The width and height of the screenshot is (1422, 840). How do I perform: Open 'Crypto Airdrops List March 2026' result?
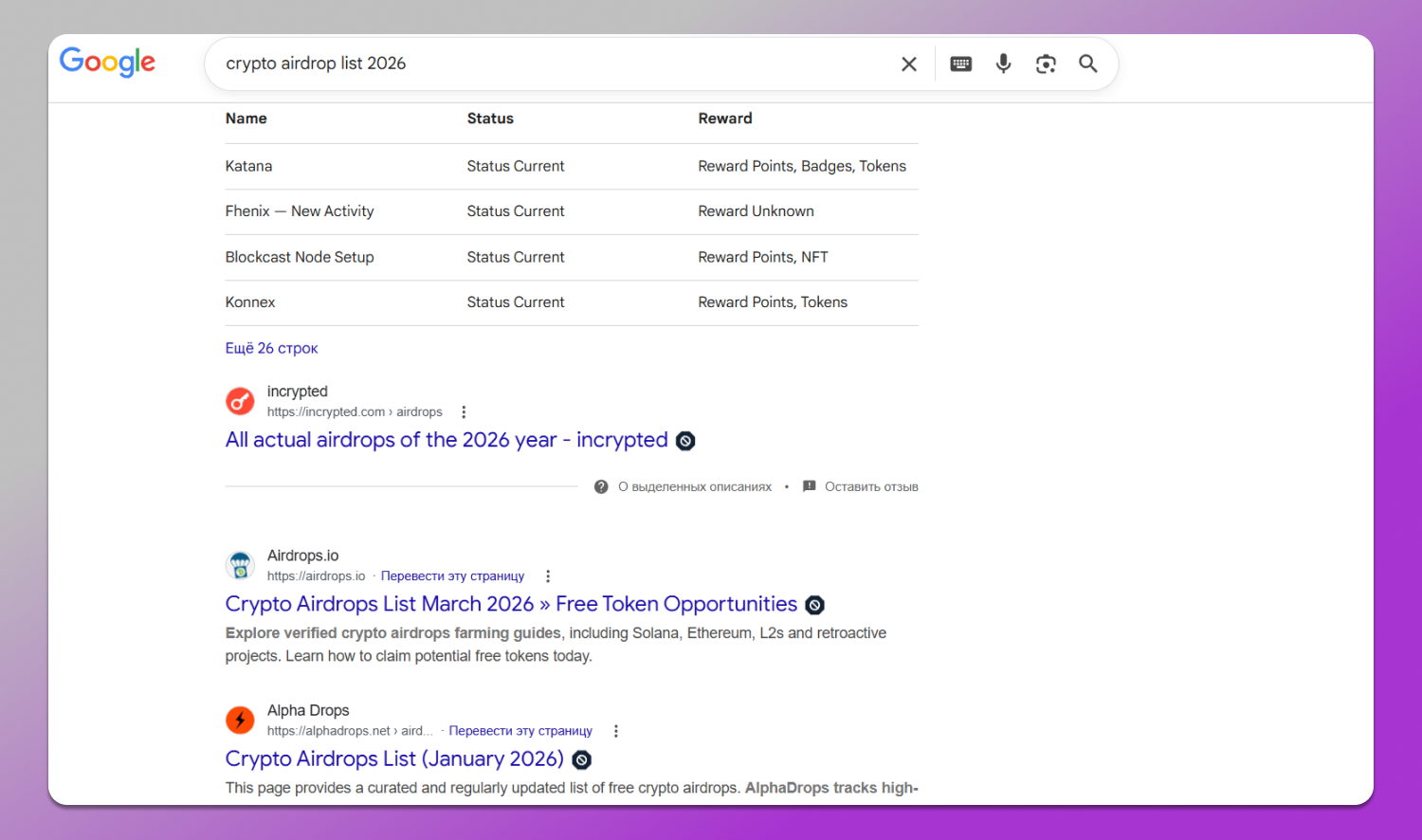tap(511, 604)
